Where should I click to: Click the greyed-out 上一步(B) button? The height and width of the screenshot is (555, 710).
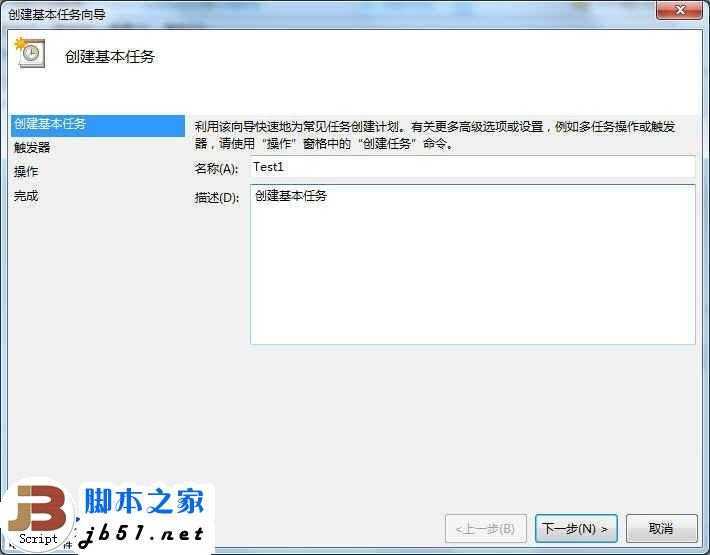click(x=486, y=528)
